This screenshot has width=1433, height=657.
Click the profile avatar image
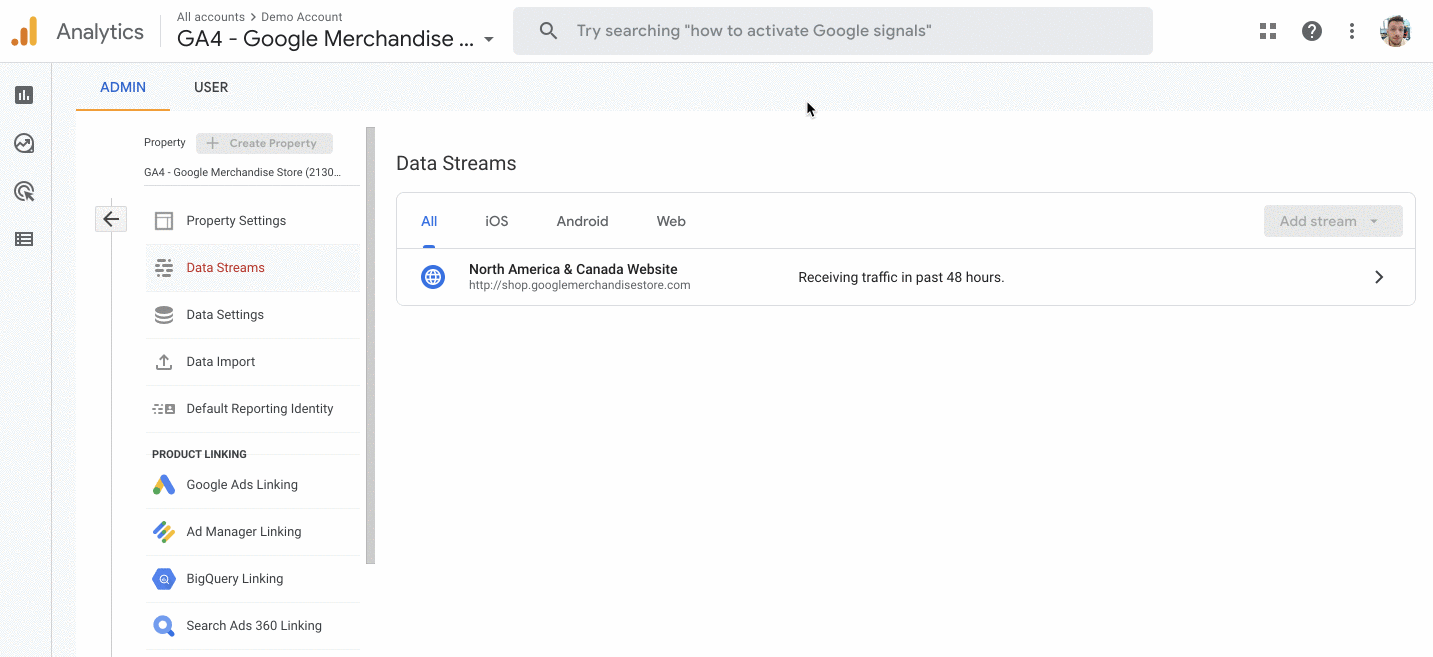[x=1396, y=30]
